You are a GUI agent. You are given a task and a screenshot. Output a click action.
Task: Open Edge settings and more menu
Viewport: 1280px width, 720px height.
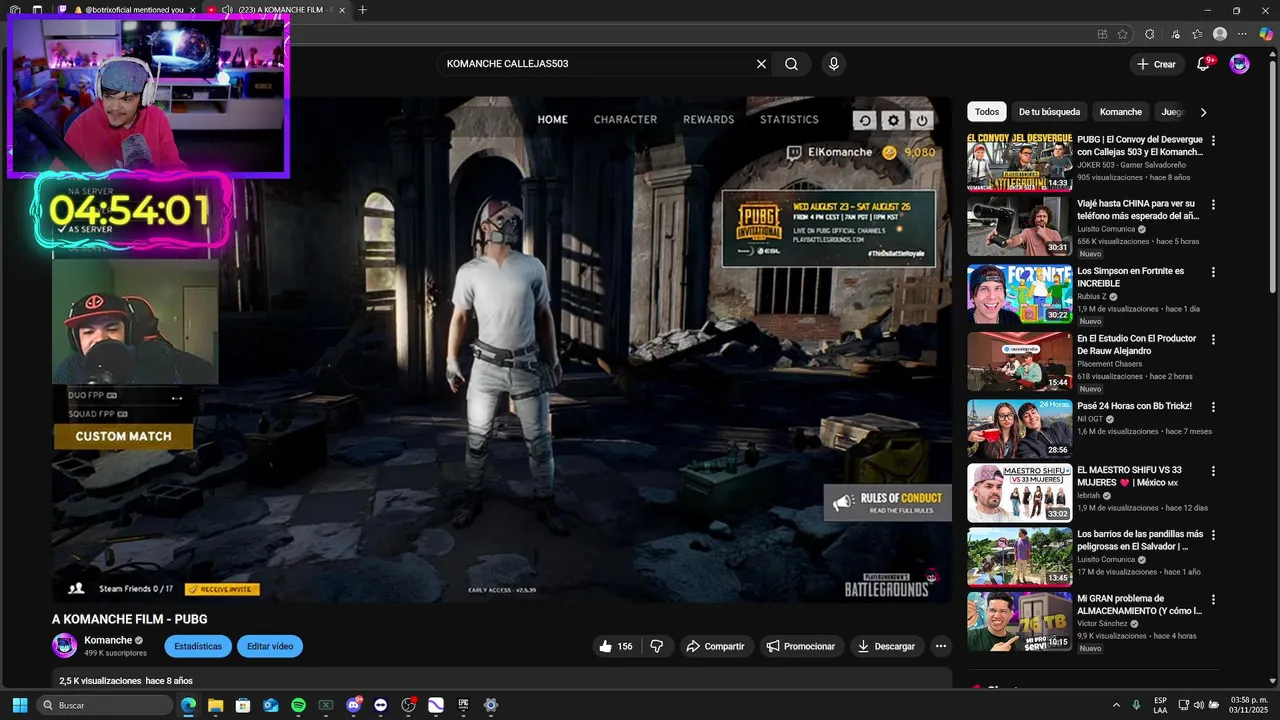click(x=1243, y=34)
